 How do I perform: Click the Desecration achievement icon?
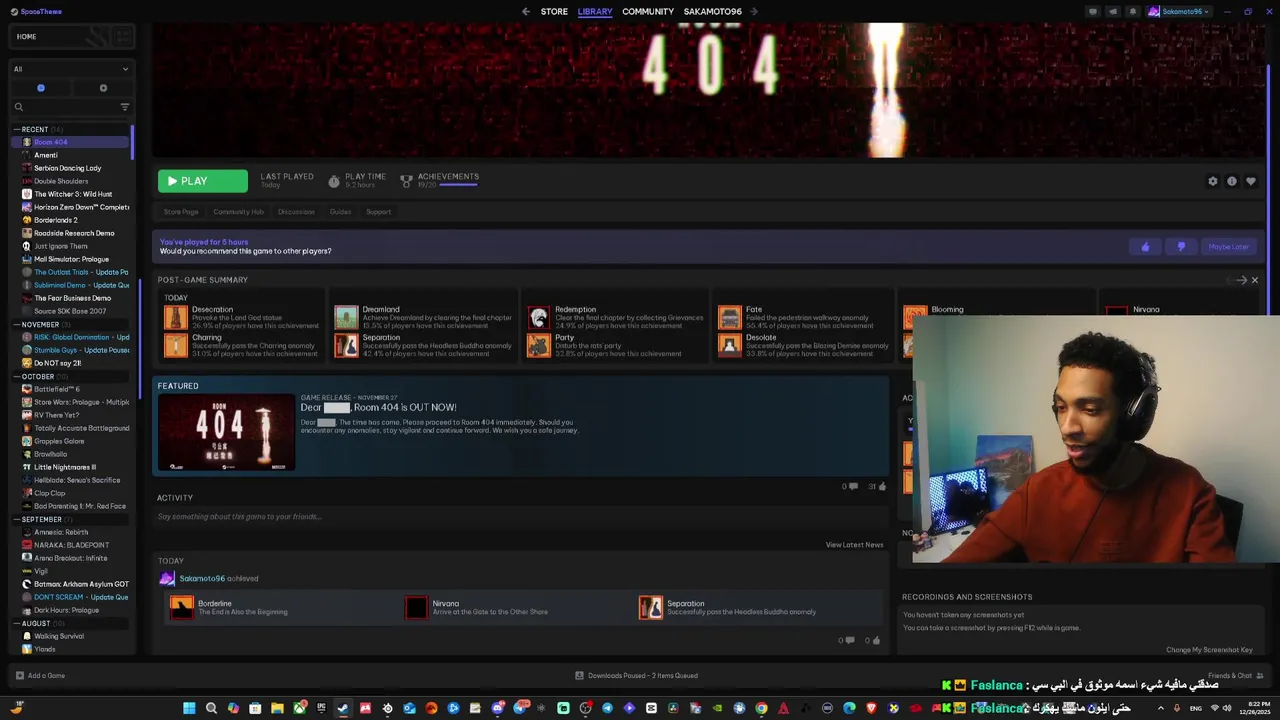(x=176, y=318)
